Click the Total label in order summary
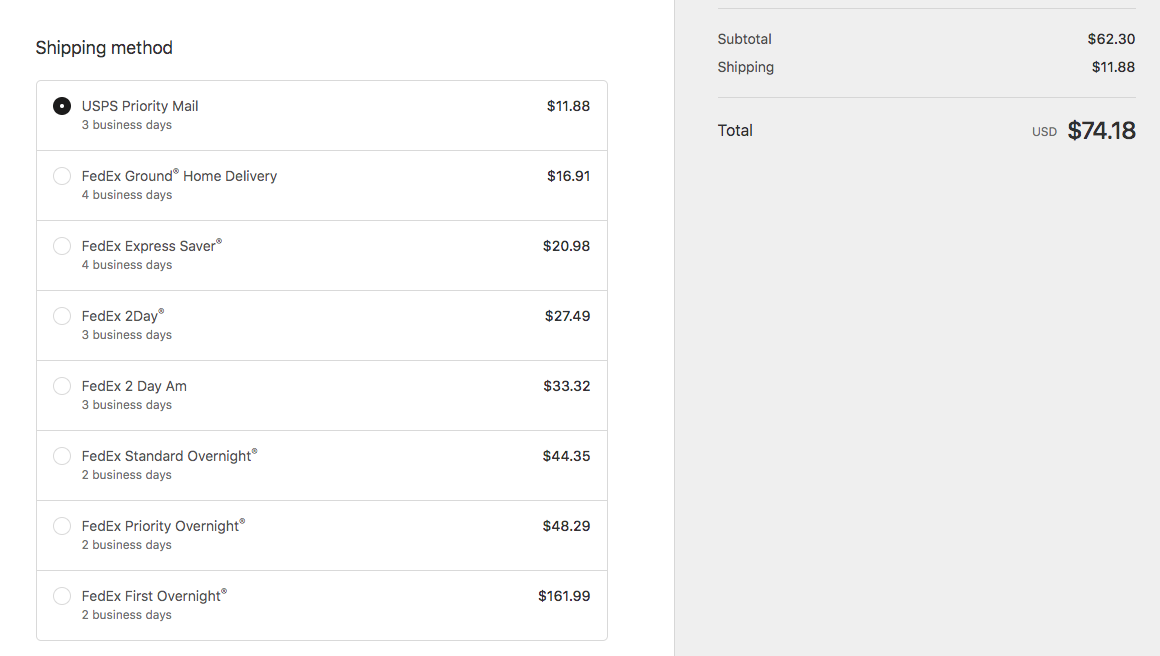 pos(735,130)
